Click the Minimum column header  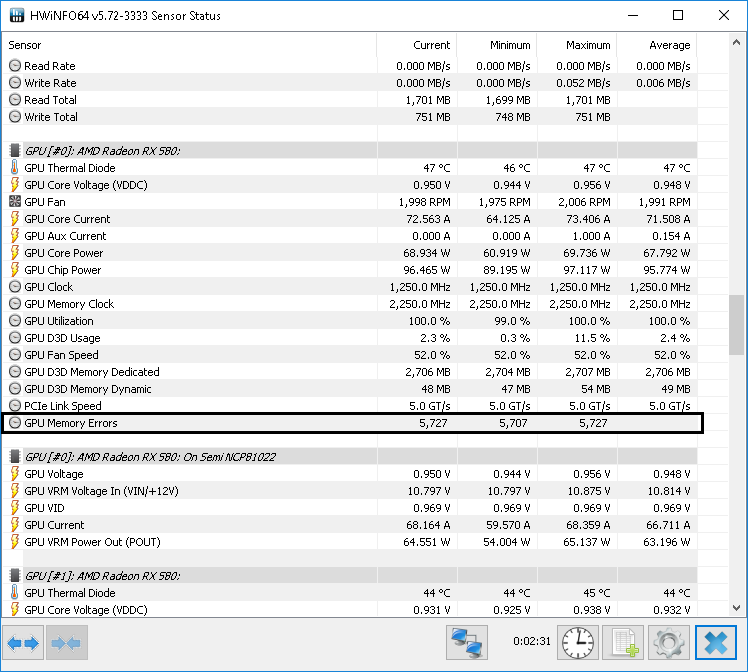click(497, 45)
